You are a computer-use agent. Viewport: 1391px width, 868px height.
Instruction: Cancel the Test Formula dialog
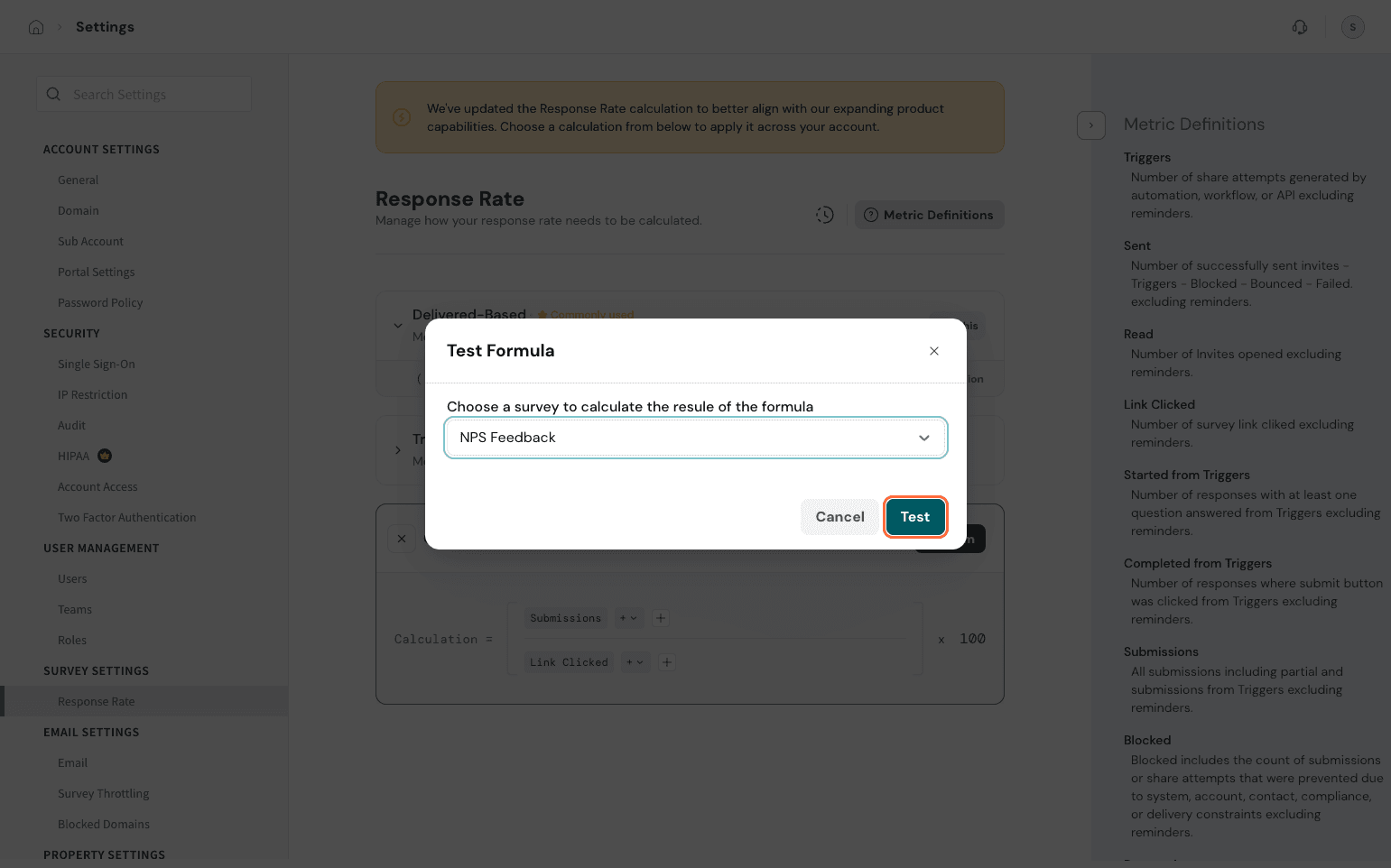click(839, 517)
